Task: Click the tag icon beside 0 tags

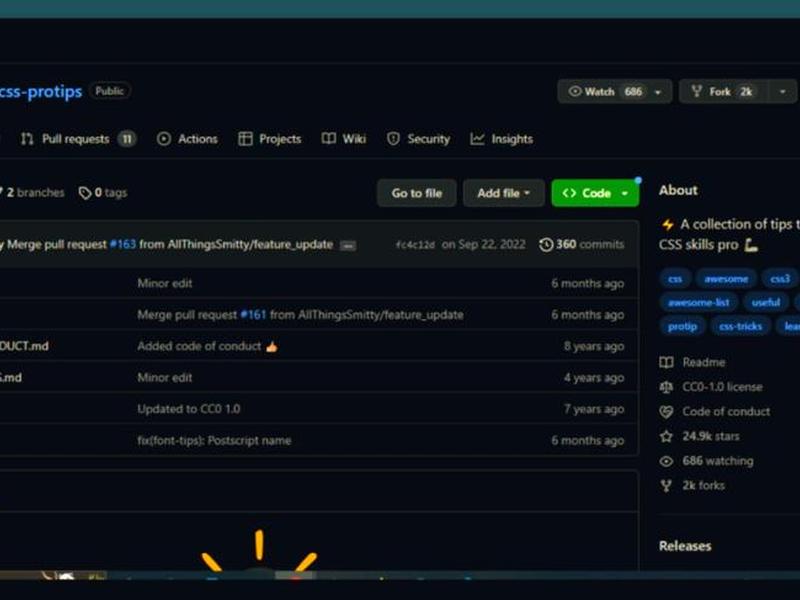Action: pos(85,193)
